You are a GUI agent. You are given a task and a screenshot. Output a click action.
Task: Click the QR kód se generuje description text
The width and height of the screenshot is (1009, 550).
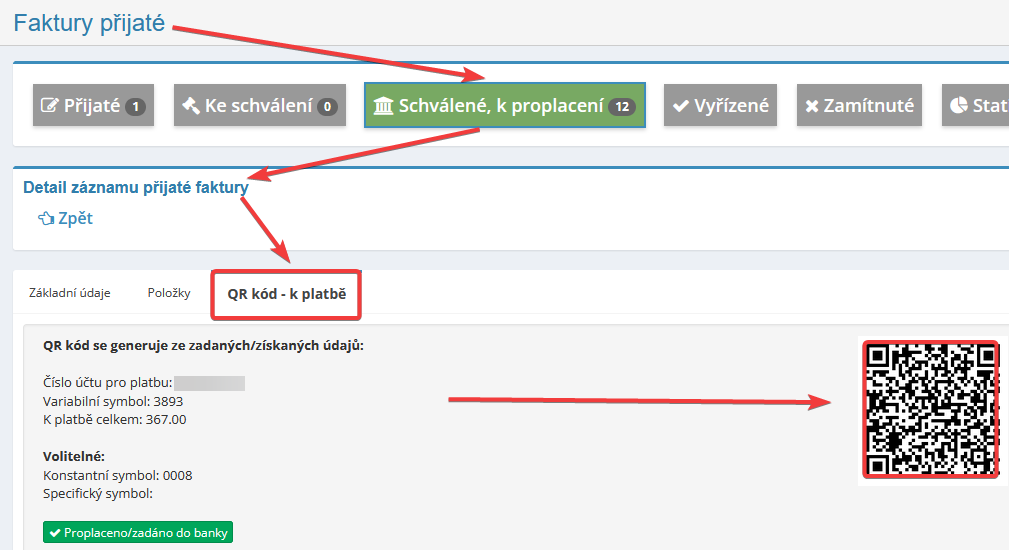203,345
